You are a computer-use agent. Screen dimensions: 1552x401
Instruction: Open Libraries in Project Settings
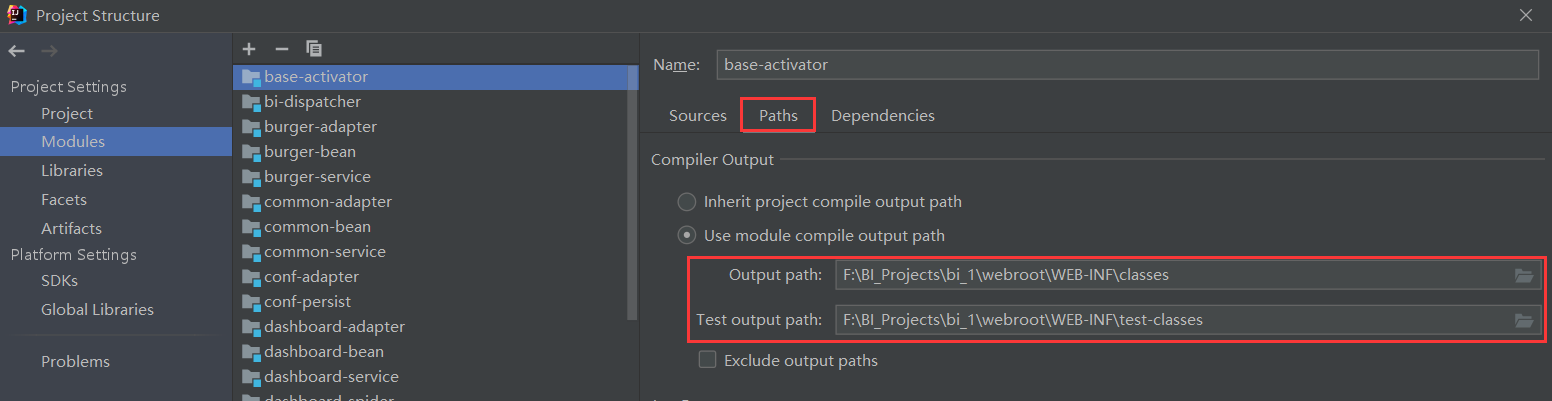tap(72, 171)
